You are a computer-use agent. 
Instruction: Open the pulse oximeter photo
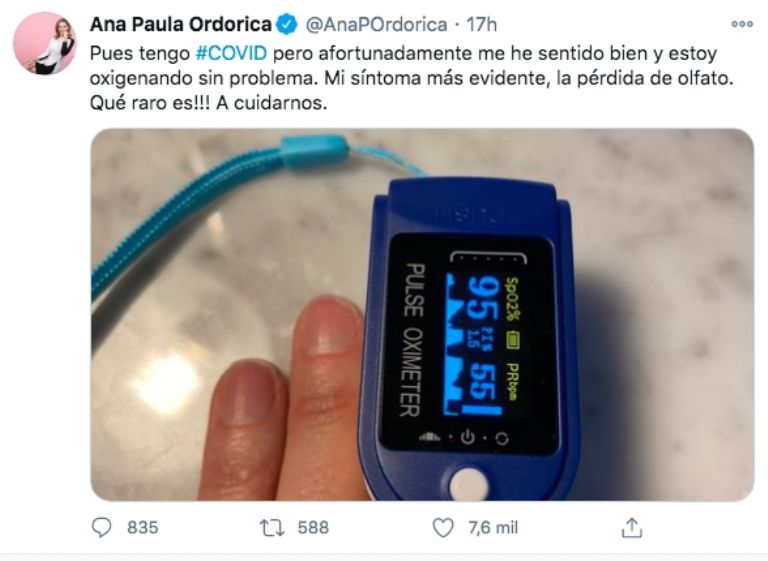click(x=422, y=315)
